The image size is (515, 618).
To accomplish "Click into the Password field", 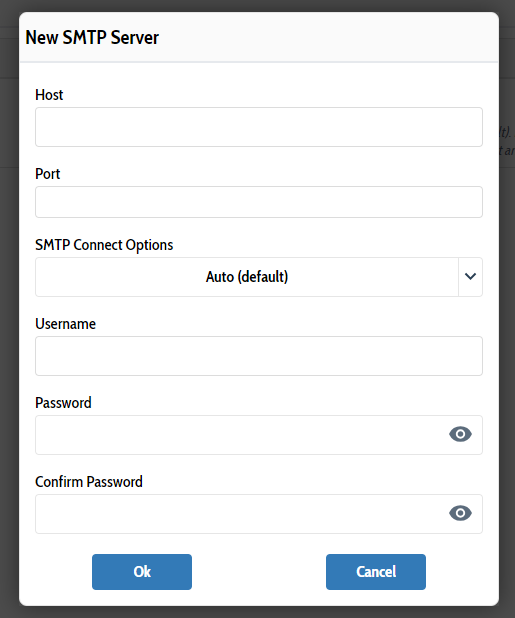I will (259, 435).
